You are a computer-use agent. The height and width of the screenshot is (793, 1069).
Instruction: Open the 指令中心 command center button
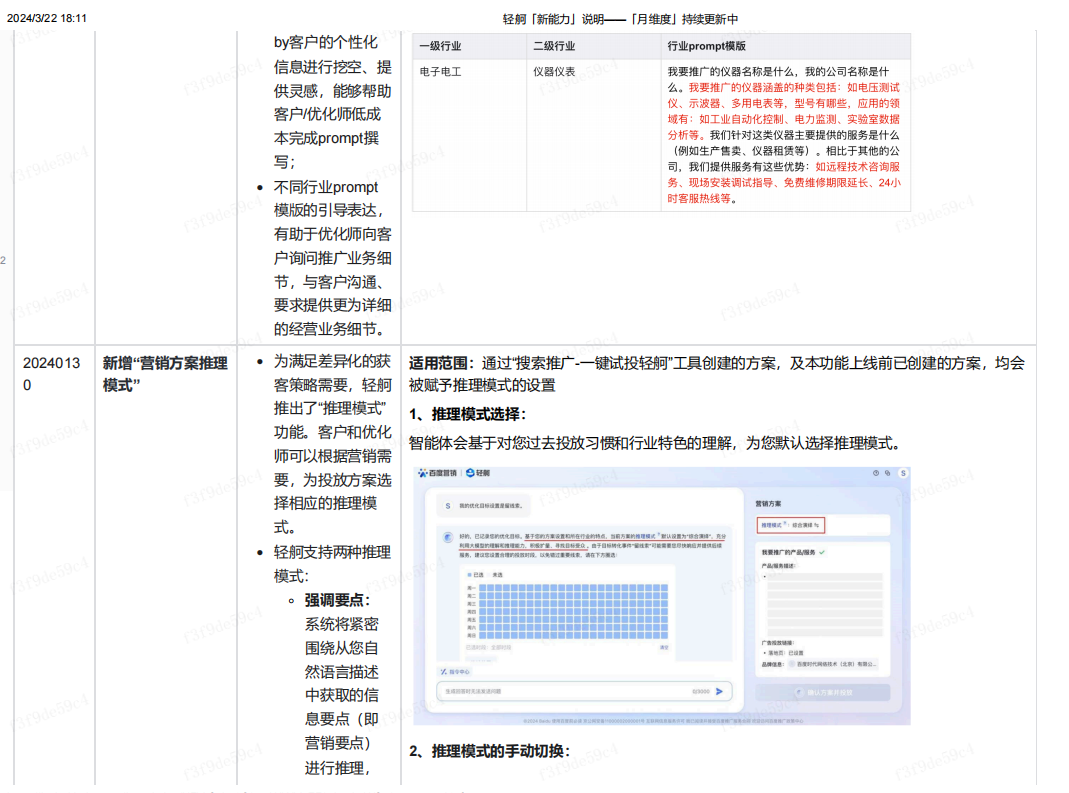click(455, 672)
